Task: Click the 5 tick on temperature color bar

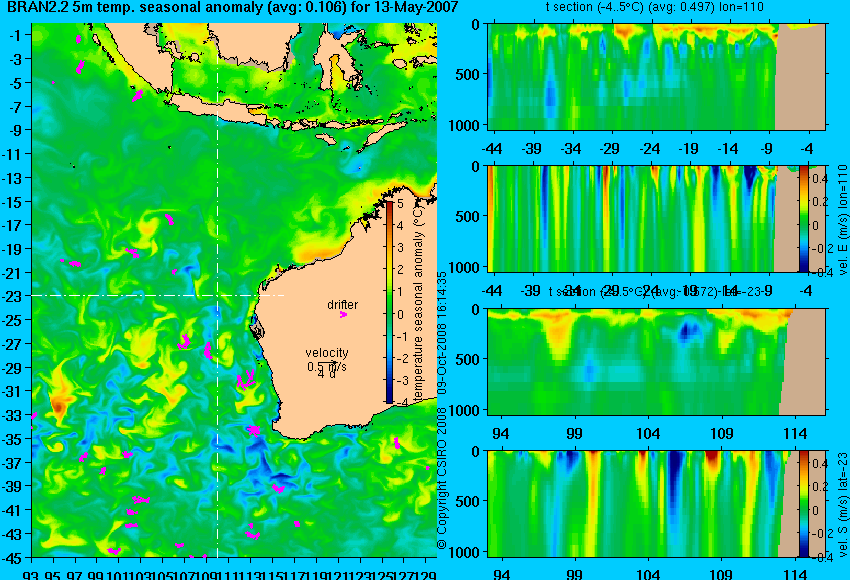Action: pyautogui.click(x=400, y=204)
